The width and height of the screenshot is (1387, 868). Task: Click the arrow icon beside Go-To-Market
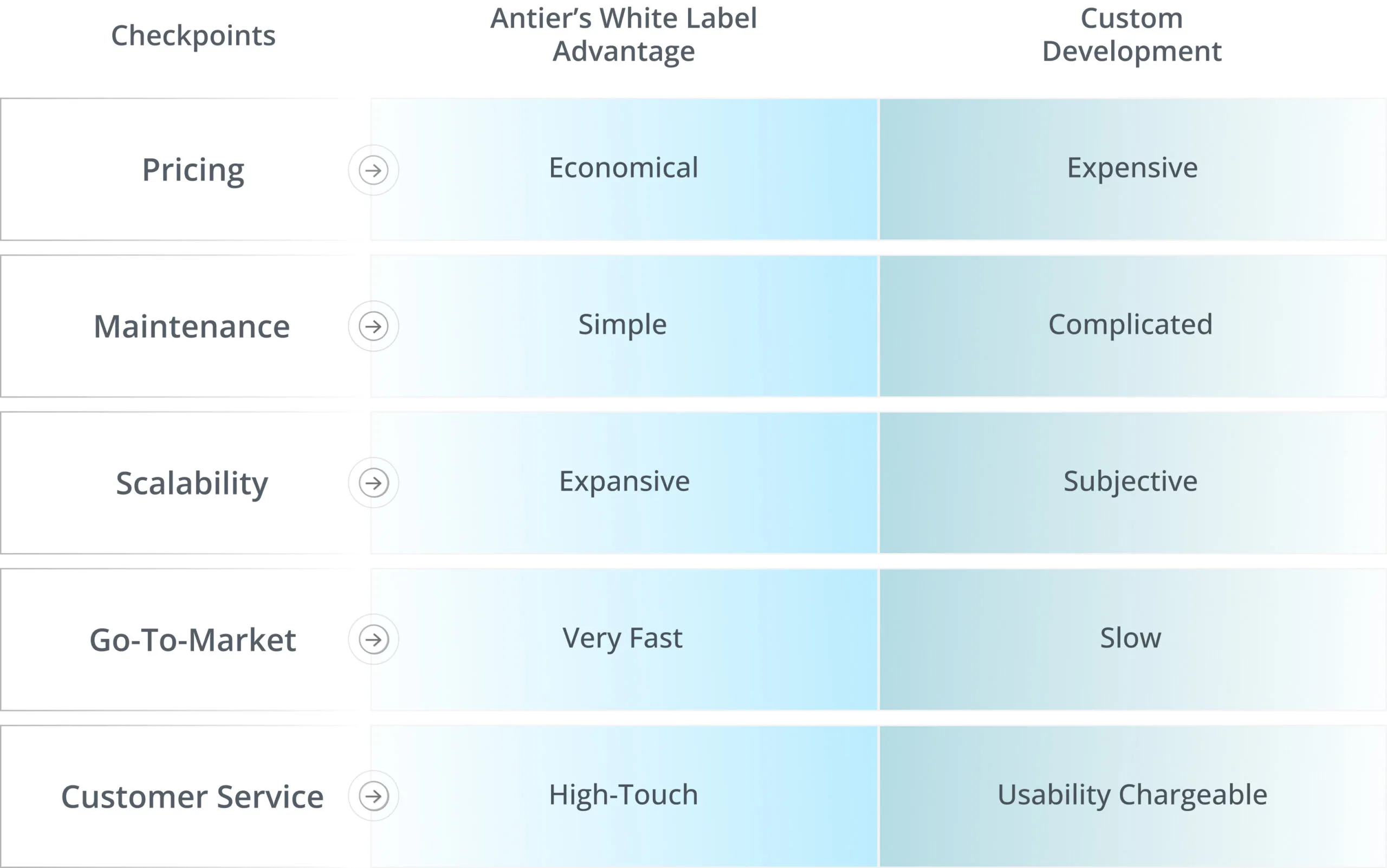[x=373, y=639]
